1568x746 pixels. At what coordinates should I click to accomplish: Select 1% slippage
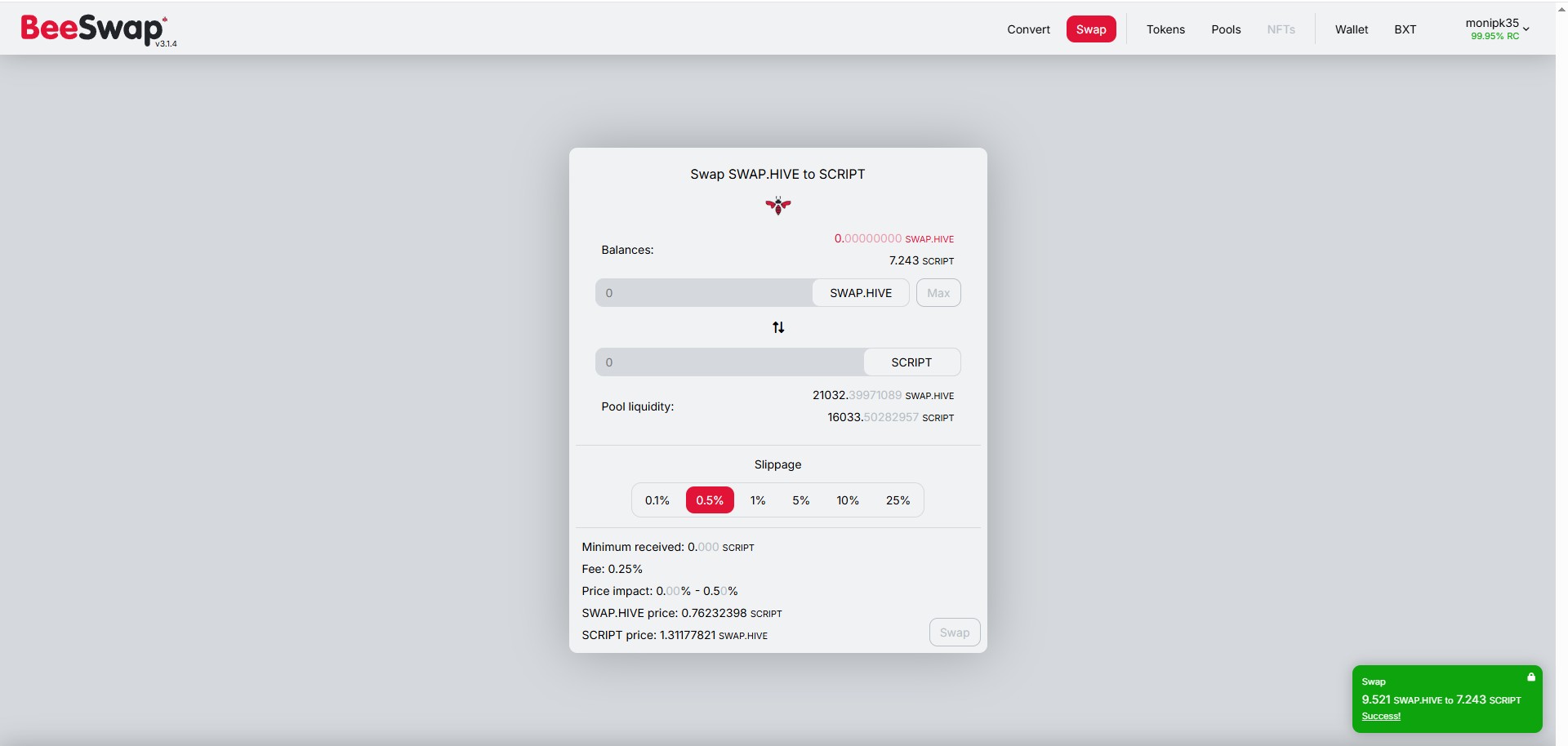758,500
